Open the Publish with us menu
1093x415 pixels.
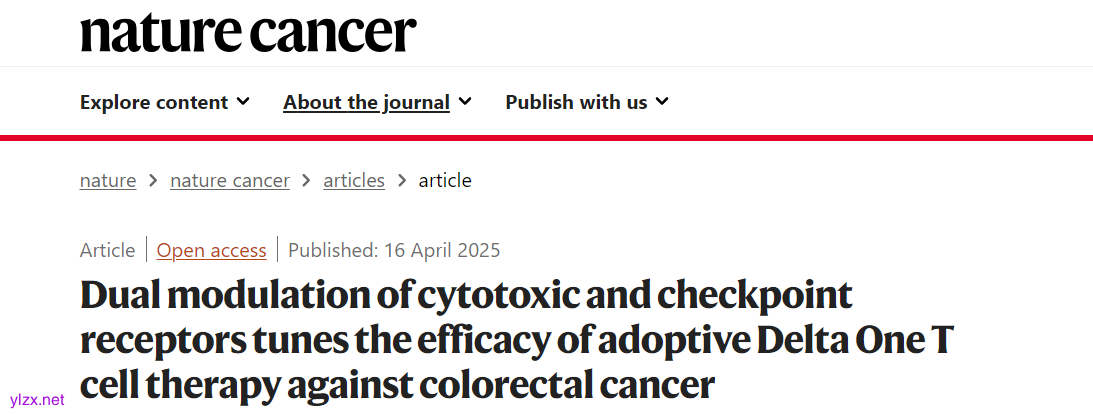click(576, 102)
